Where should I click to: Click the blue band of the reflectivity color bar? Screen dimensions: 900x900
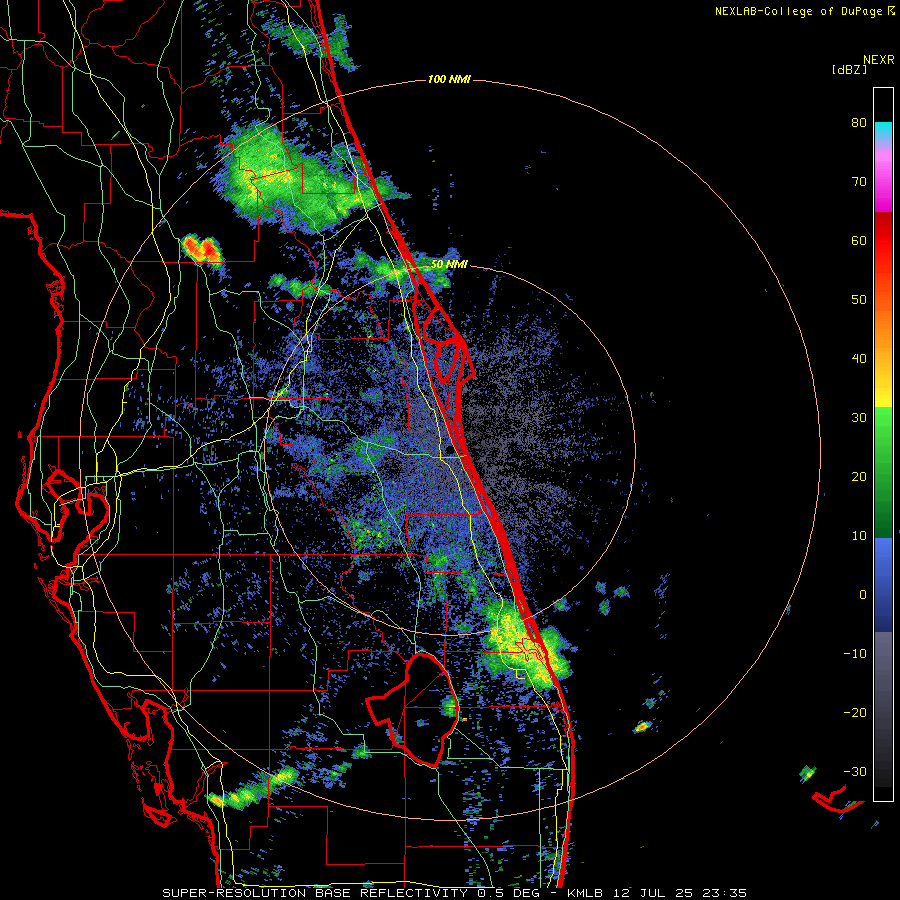coord(883,584)
